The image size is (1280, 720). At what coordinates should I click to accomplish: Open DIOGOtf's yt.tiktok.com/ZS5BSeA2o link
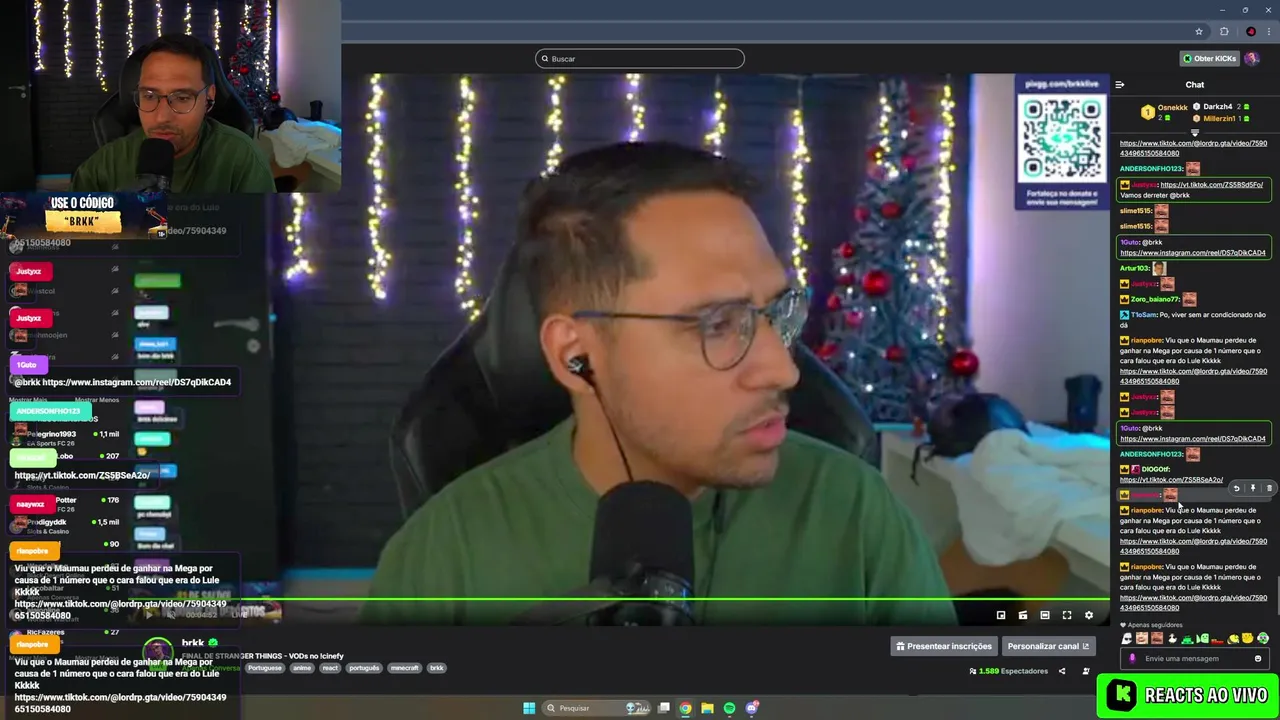pos(1171,480)
